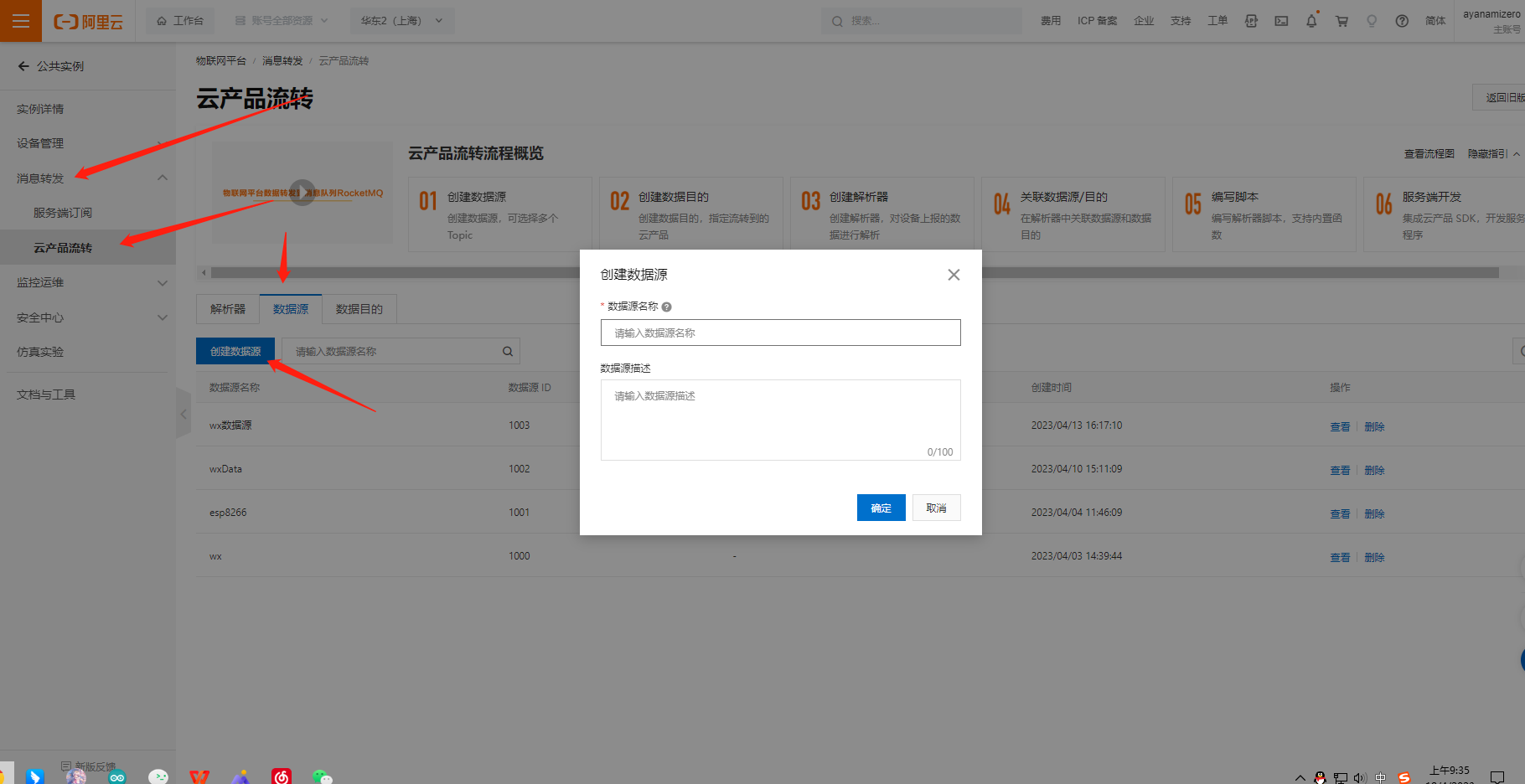
Task: Expand the 安全中心 sidebar section
Action: (x=163, y=317)
